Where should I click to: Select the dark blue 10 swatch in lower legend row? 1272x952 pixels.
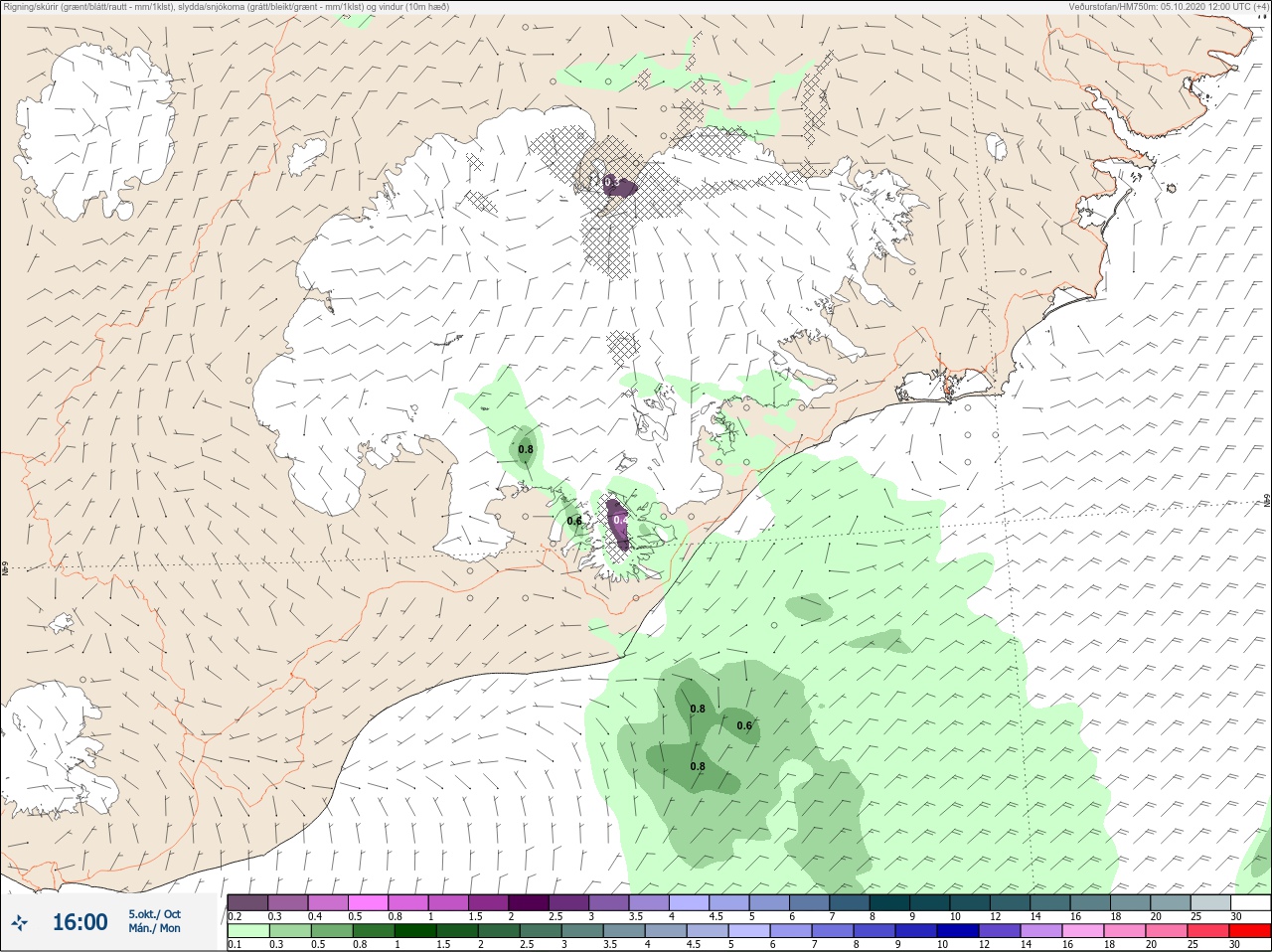tap(958, 931)
